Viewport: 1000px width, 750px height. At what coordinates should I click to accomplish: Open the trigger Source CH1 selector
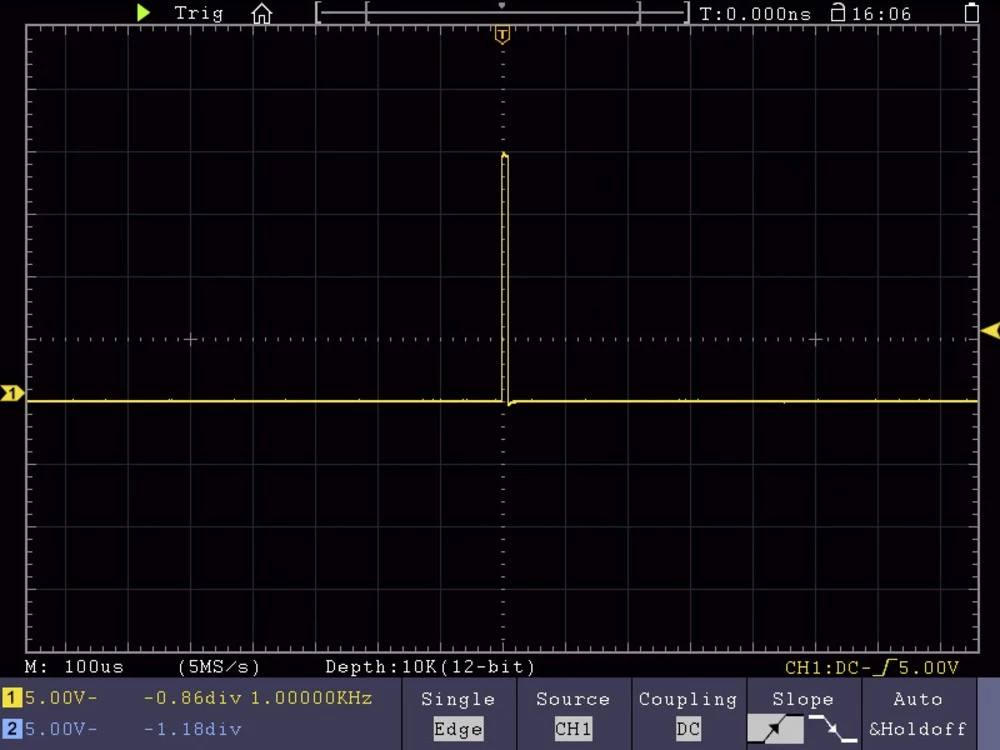point(573,714)
